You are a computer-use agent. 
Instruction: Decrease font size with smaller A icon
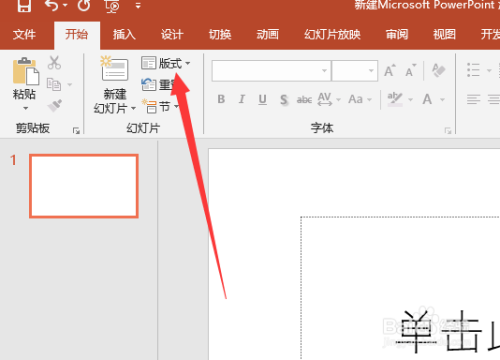411,71
